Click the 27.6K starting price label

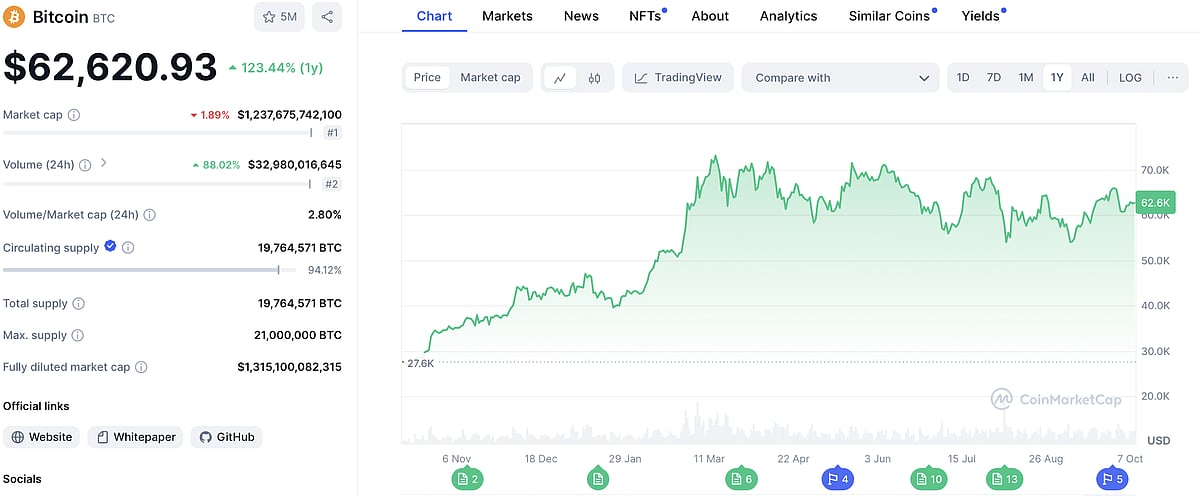pos(420,363)
